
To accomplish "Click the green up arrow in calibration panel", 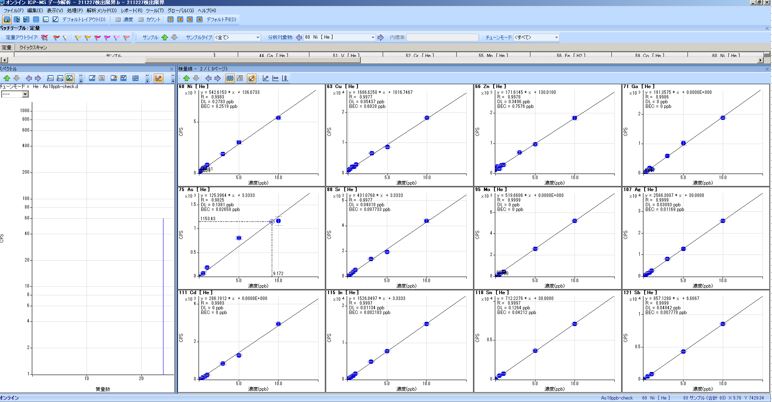I will coord(183,77).
